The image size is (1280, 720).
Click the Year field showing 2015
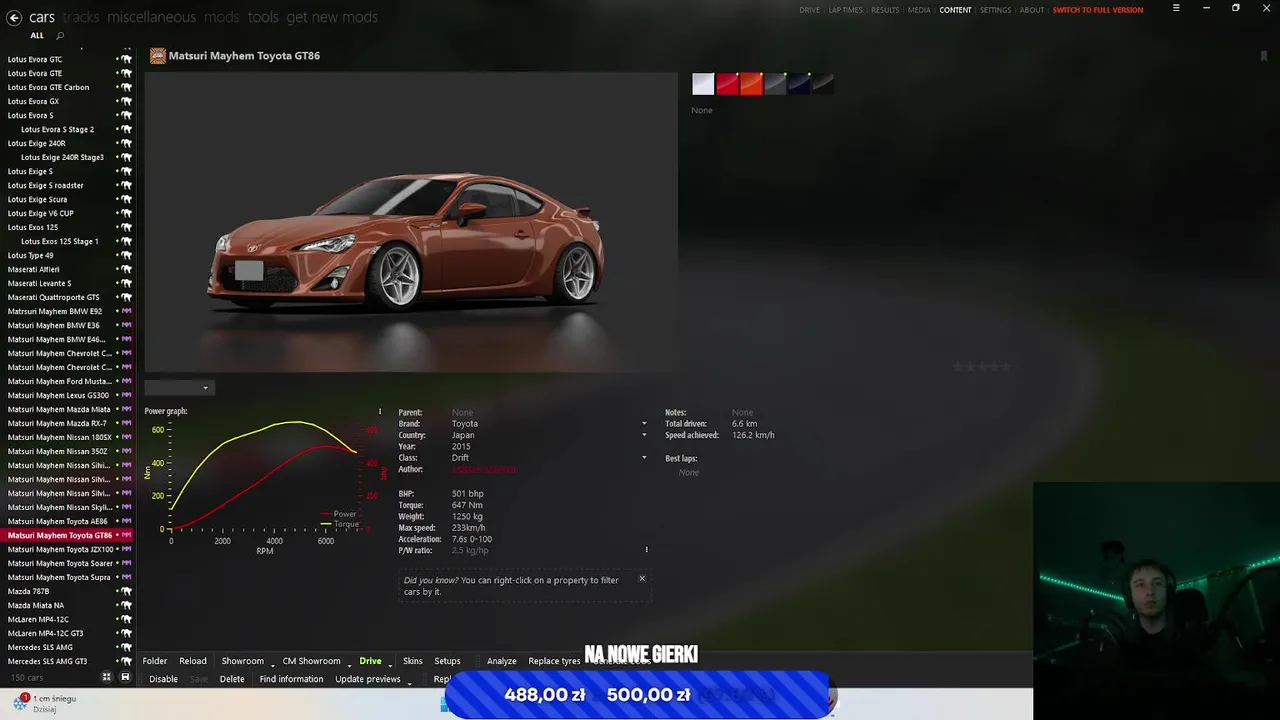(461, 447)
